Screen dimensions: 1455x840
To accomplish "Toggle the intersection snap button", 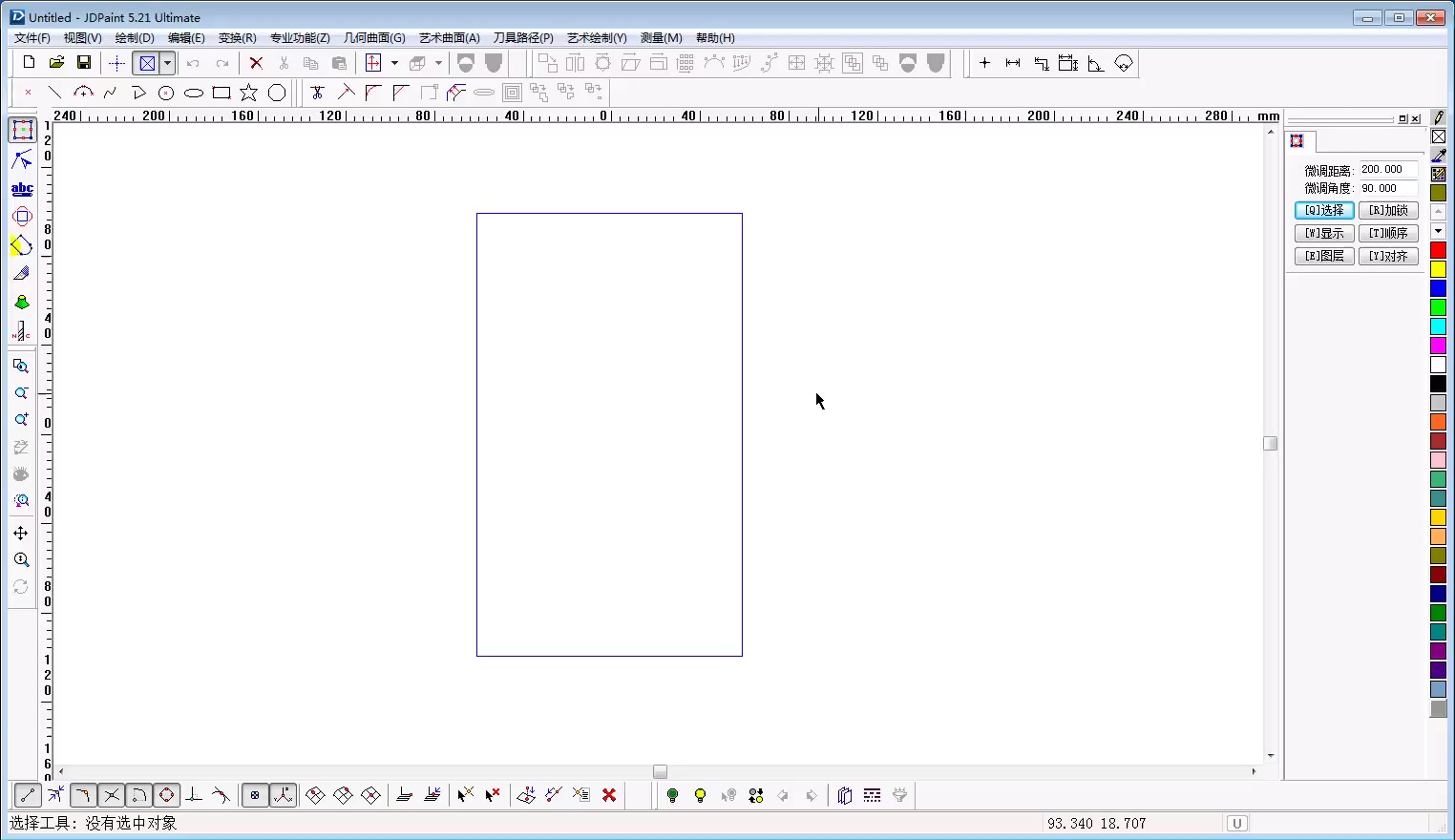I will [111, 795].
